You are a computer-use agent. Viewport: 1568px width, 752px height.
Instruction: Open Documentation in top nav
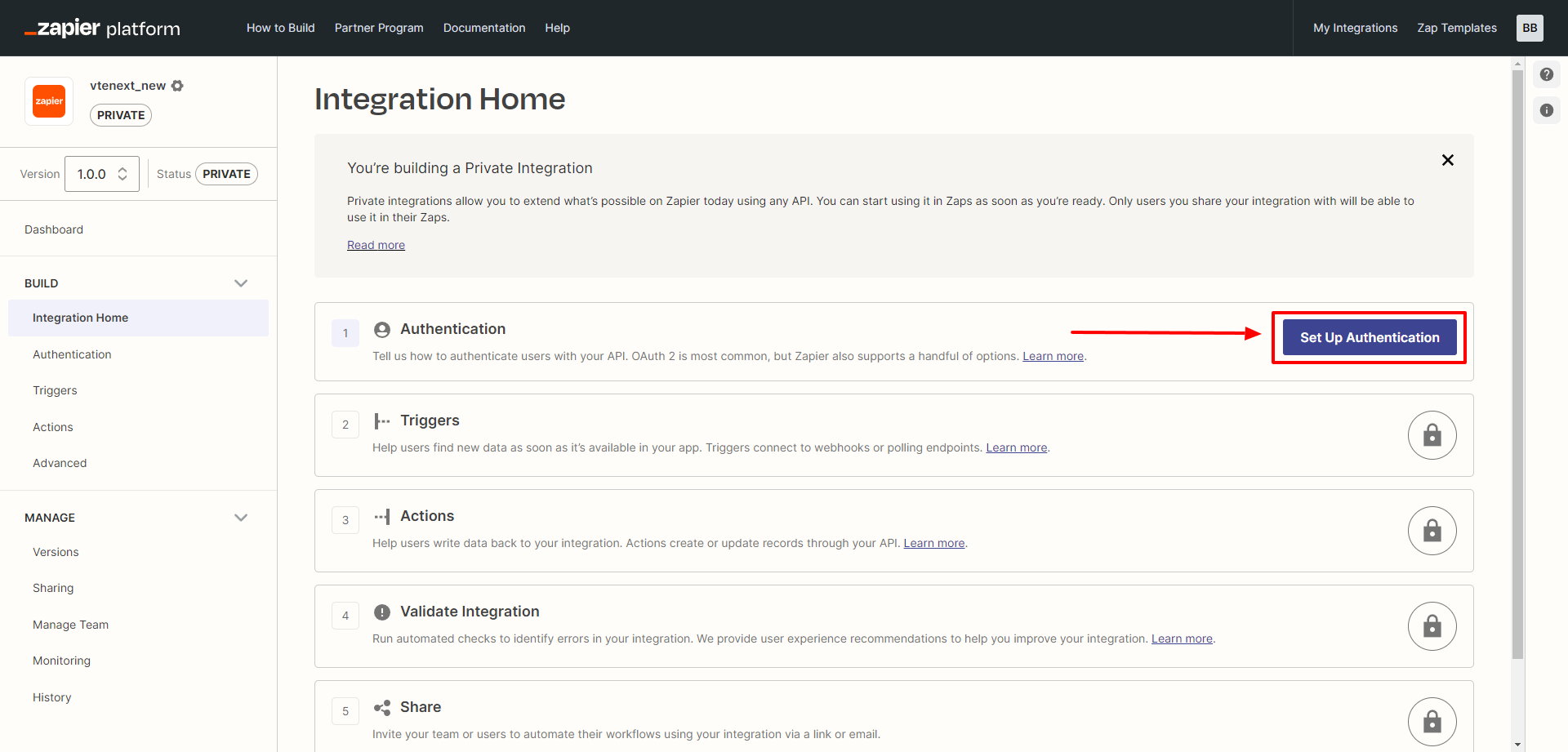pyautogui.click(x=484, y=28)
